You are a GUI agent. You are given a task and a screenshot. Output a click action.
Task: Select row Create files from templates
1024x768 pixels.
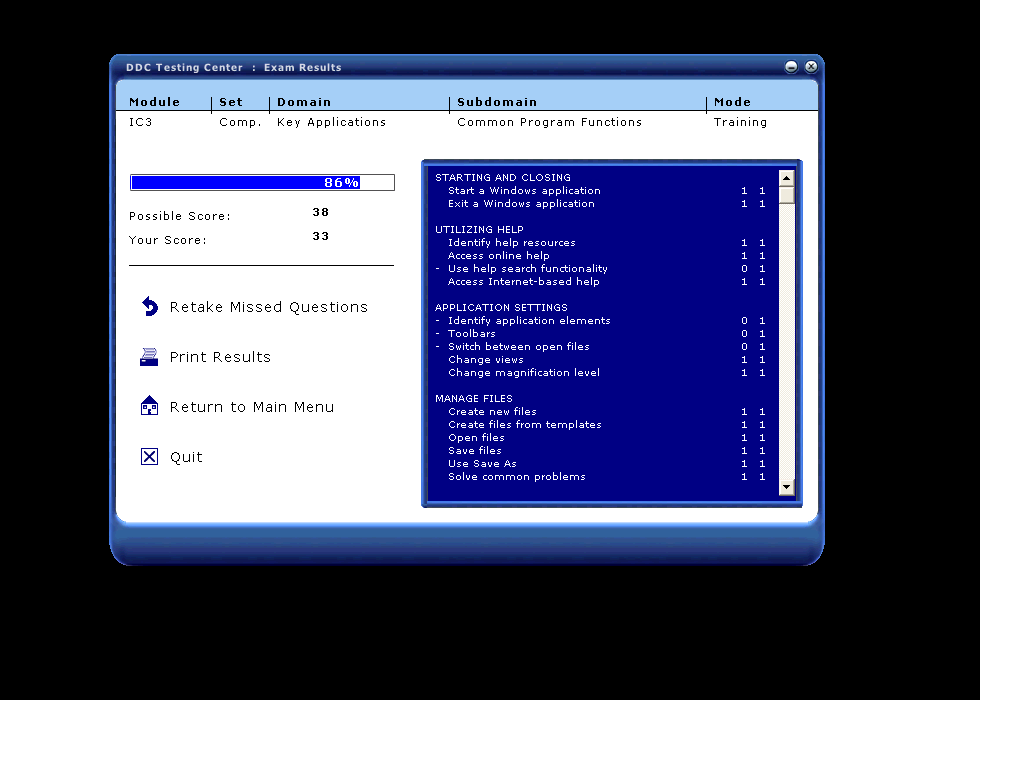(600, 424)
